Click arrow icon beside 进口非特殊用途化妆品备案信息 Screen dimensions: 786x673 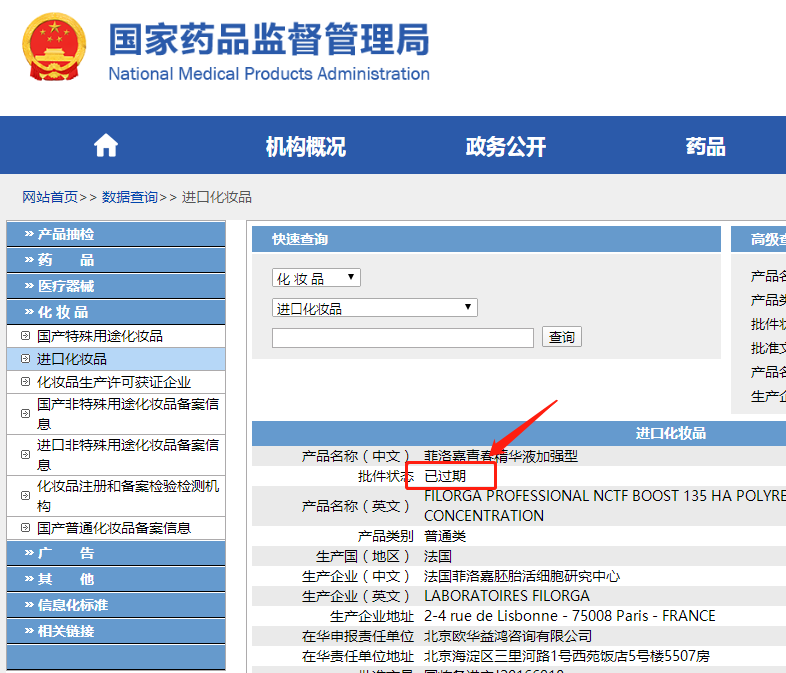pos(25,455)
